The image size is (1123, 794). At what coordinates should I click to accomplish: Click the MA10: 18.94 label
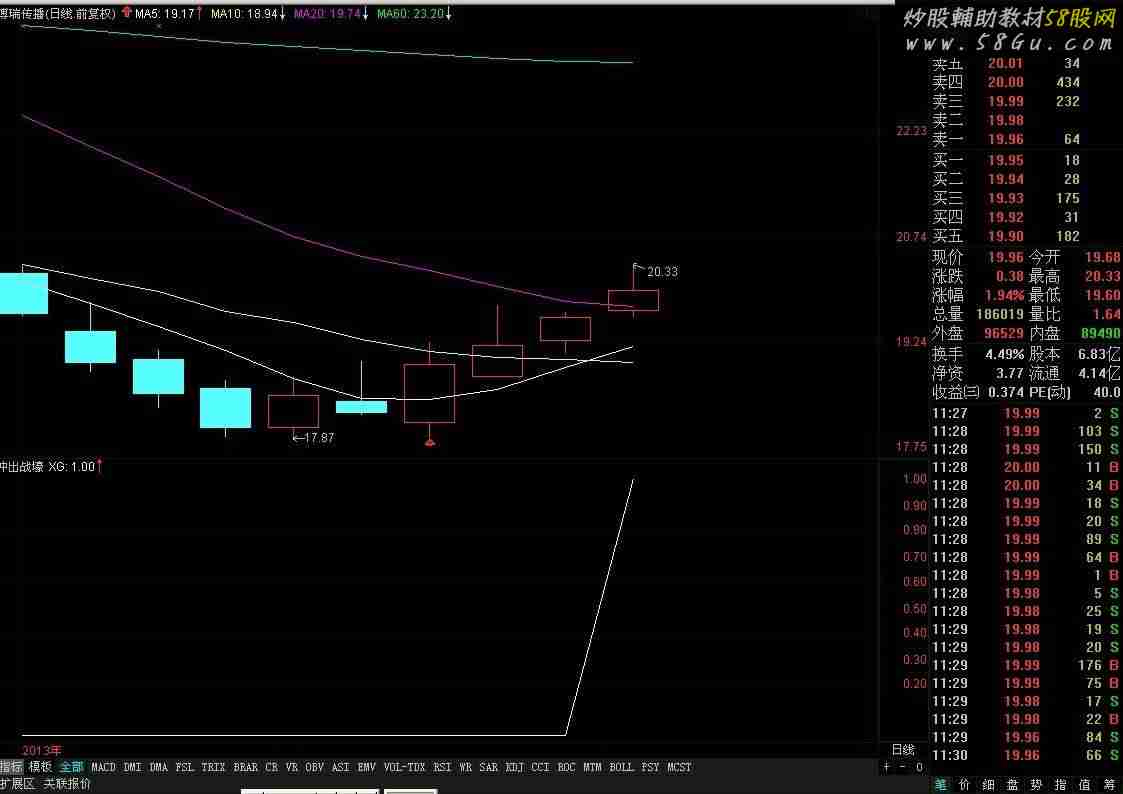246,13
